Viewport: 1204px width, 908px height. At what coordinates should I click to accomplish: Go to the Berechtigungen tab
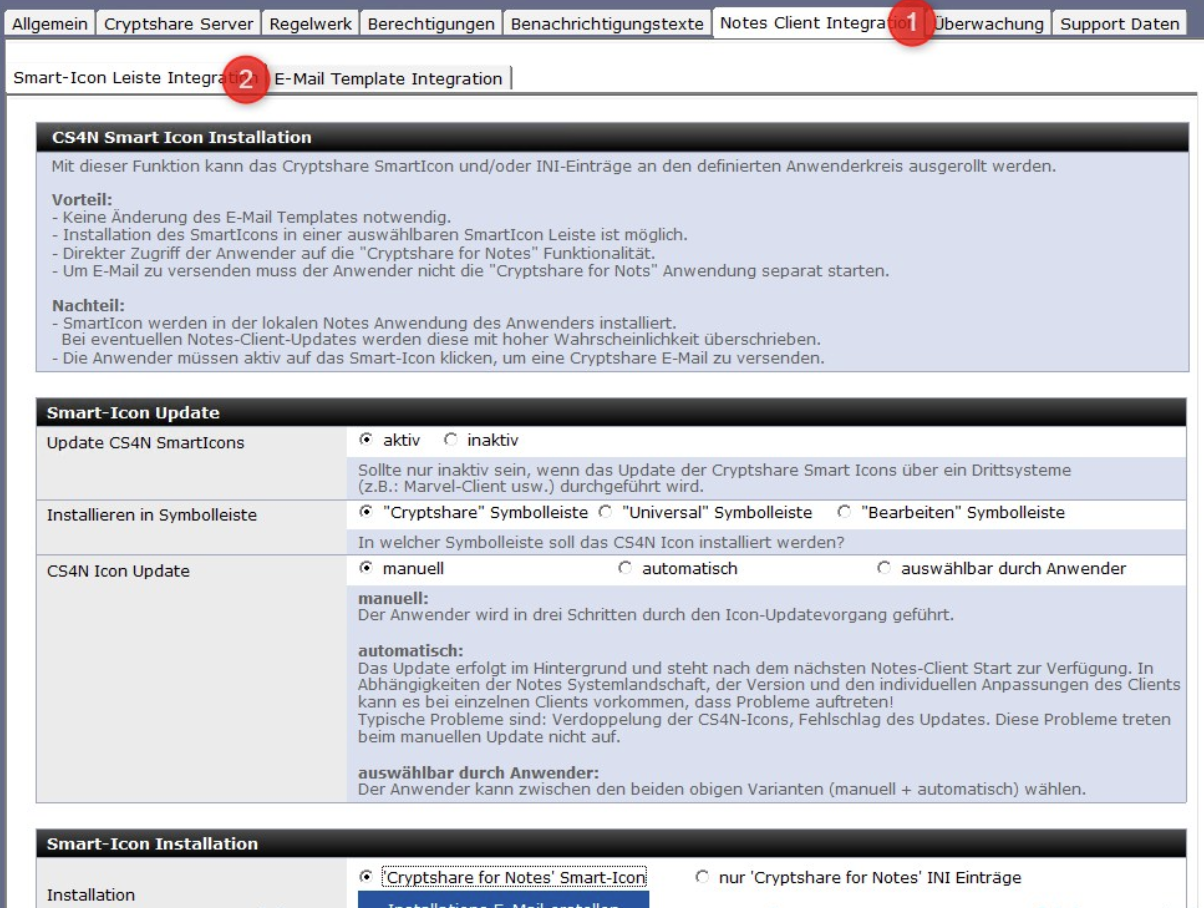(x=431, y=23)
